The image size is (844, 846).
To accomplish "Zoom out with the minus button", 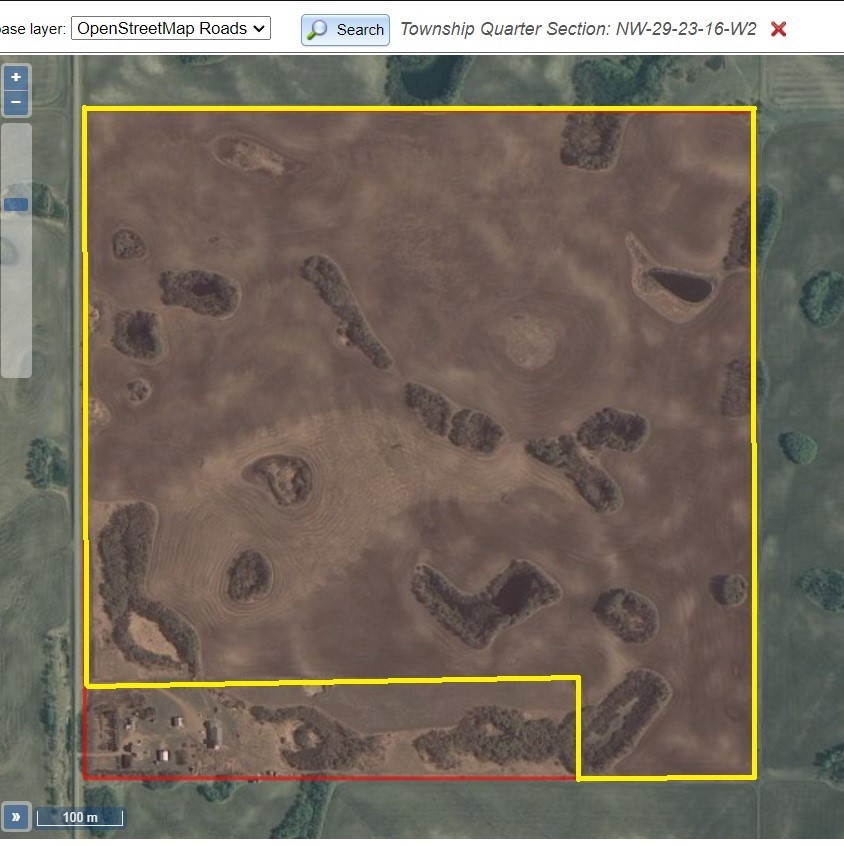I will 16,102.
